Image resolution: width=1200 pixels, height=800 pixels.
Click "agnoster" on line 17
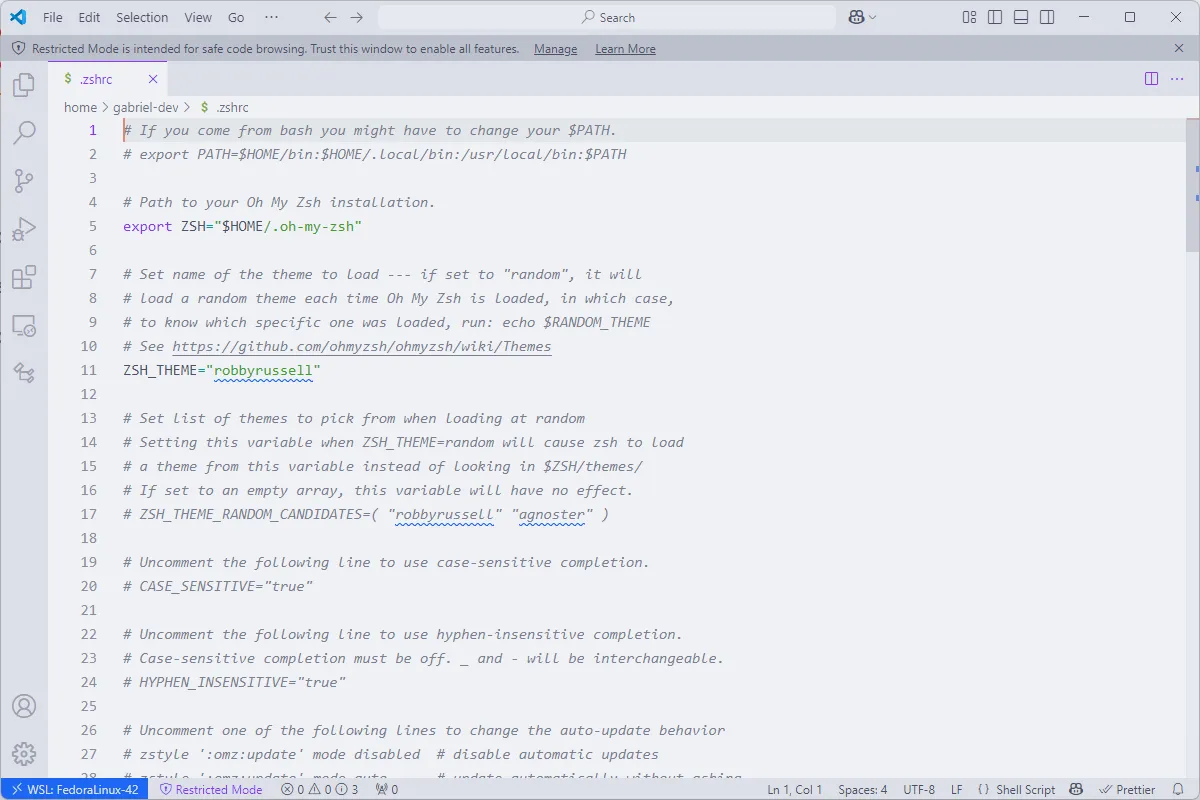(x=553, y=514)
